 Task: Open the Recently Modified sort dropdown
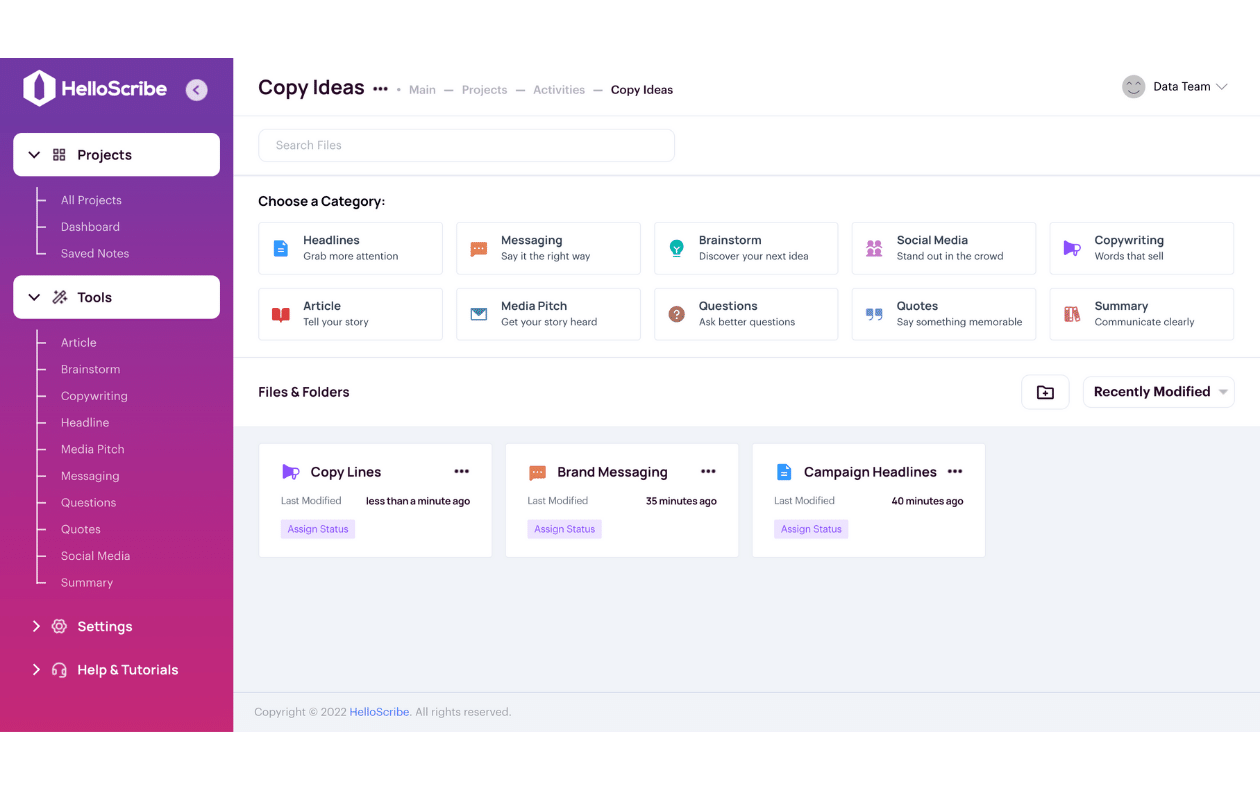(1158, 391)
